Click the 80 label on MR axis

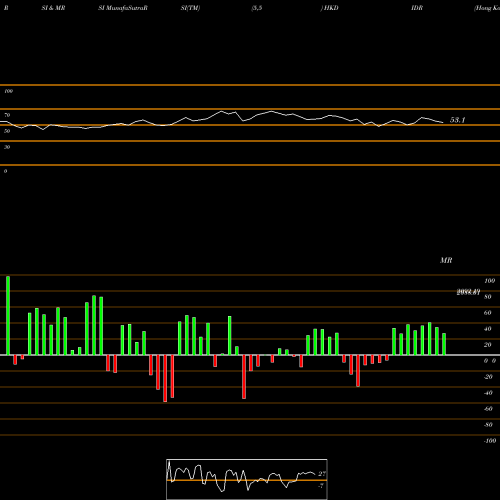pos(488,297)
